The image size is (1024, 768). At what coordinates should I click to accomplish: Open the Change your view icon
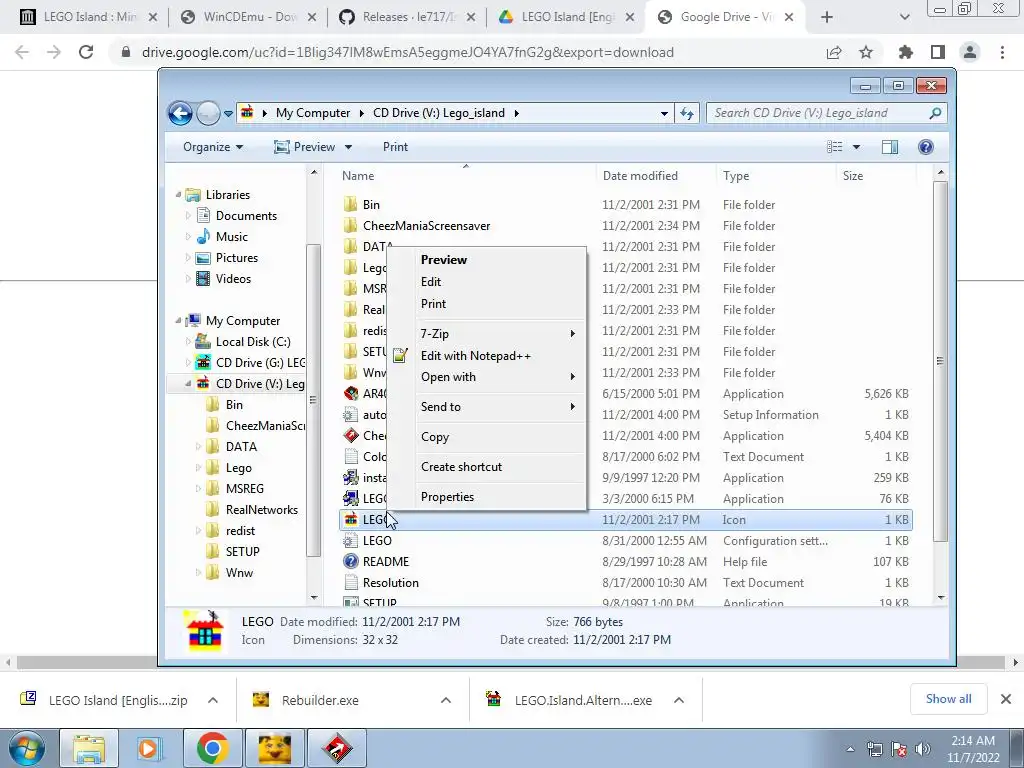point(835,147)
